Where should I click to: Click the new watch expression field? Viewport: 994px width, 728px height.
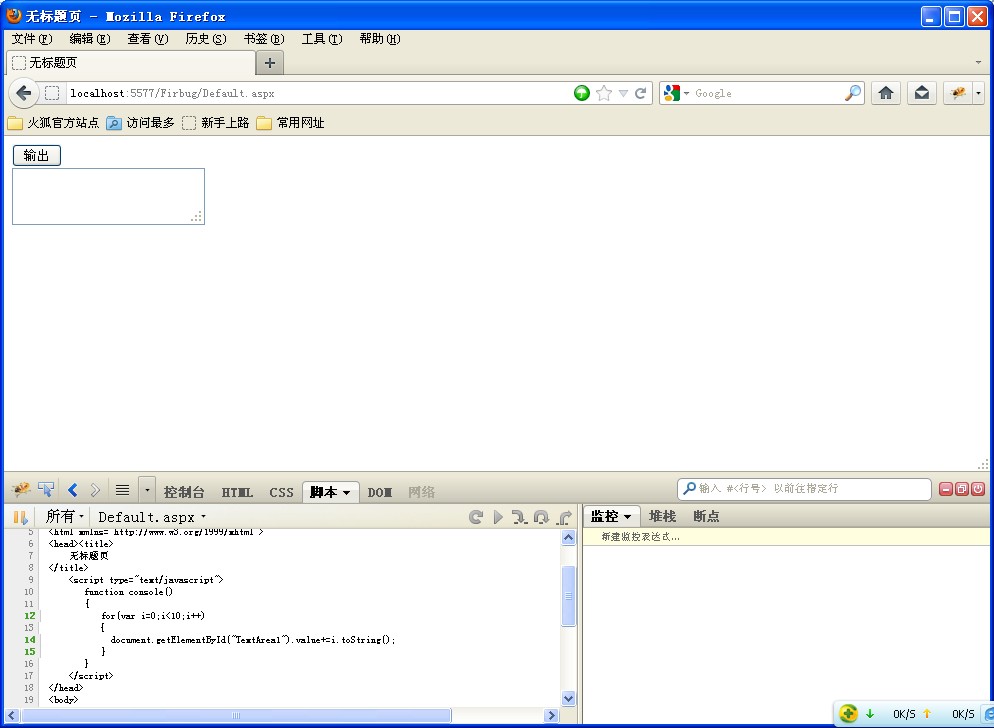(x=788, y=536)
